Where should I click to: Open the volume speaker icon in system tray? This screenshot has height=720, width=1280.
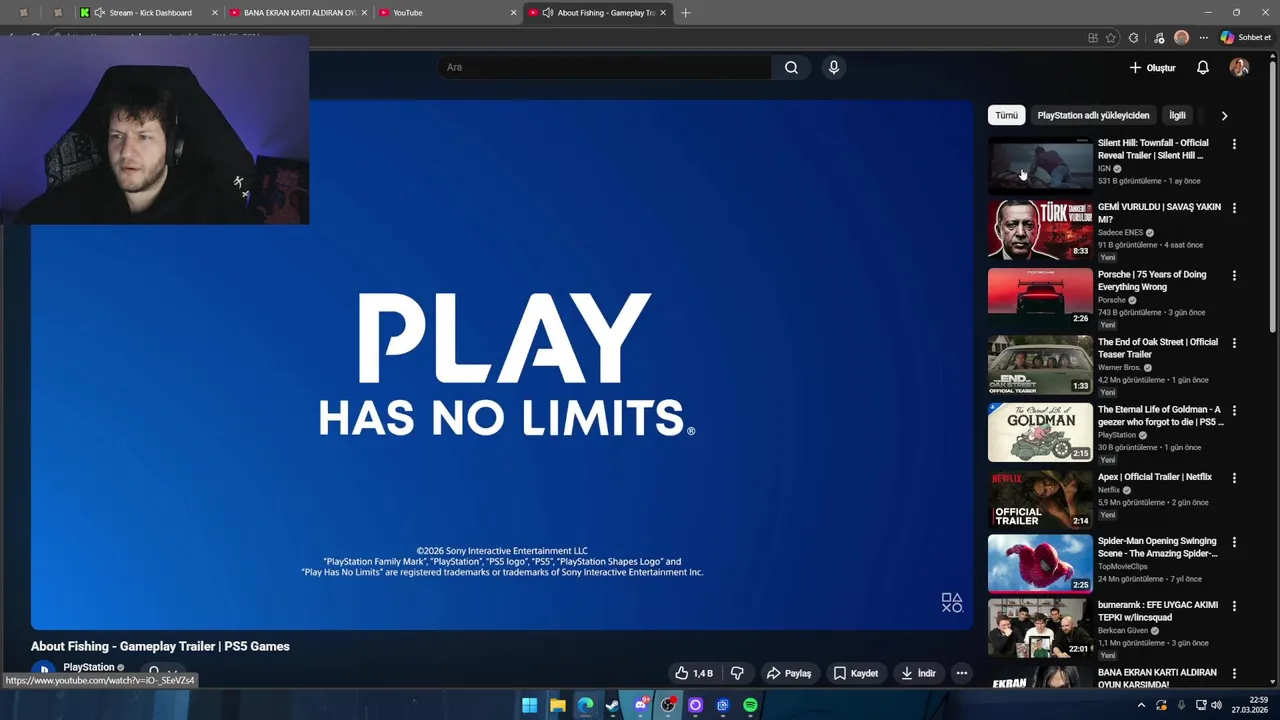(1217, 705)
